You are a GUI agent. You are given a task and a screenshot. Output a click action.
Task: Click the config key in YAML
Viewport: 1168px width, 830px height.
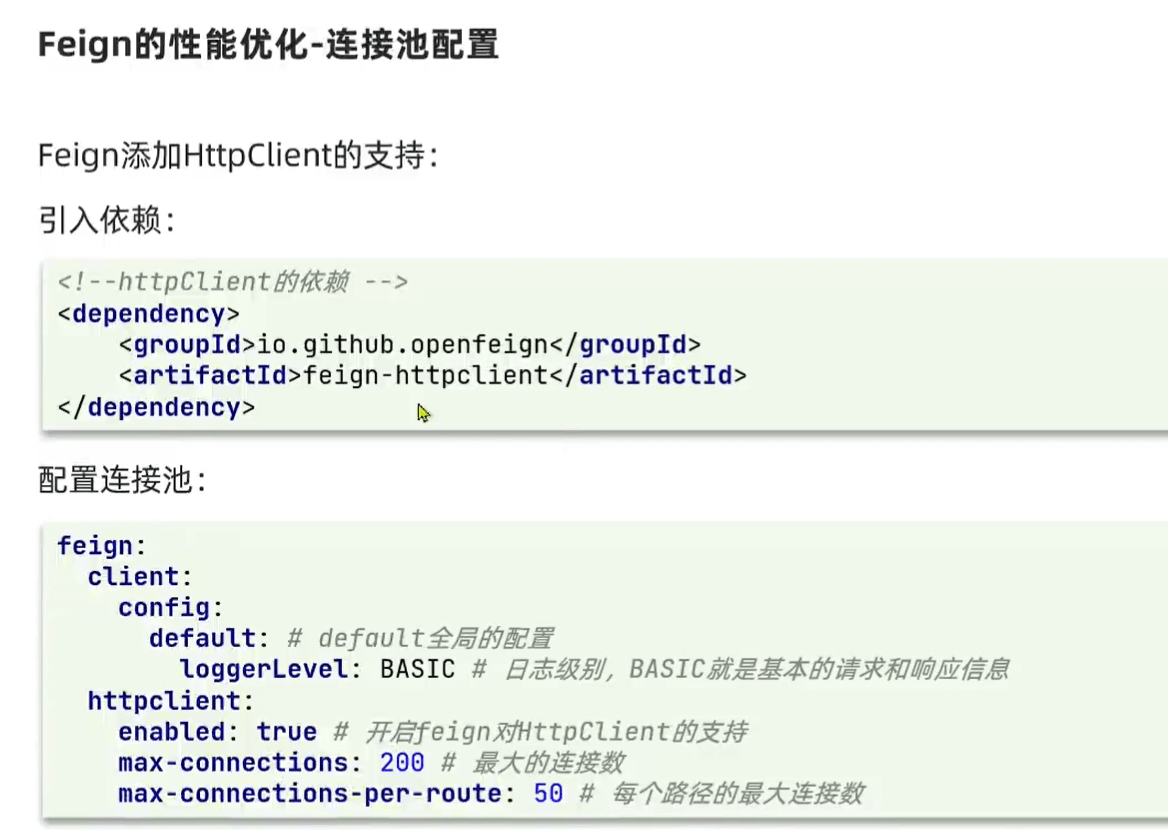(x=164, y=607)
